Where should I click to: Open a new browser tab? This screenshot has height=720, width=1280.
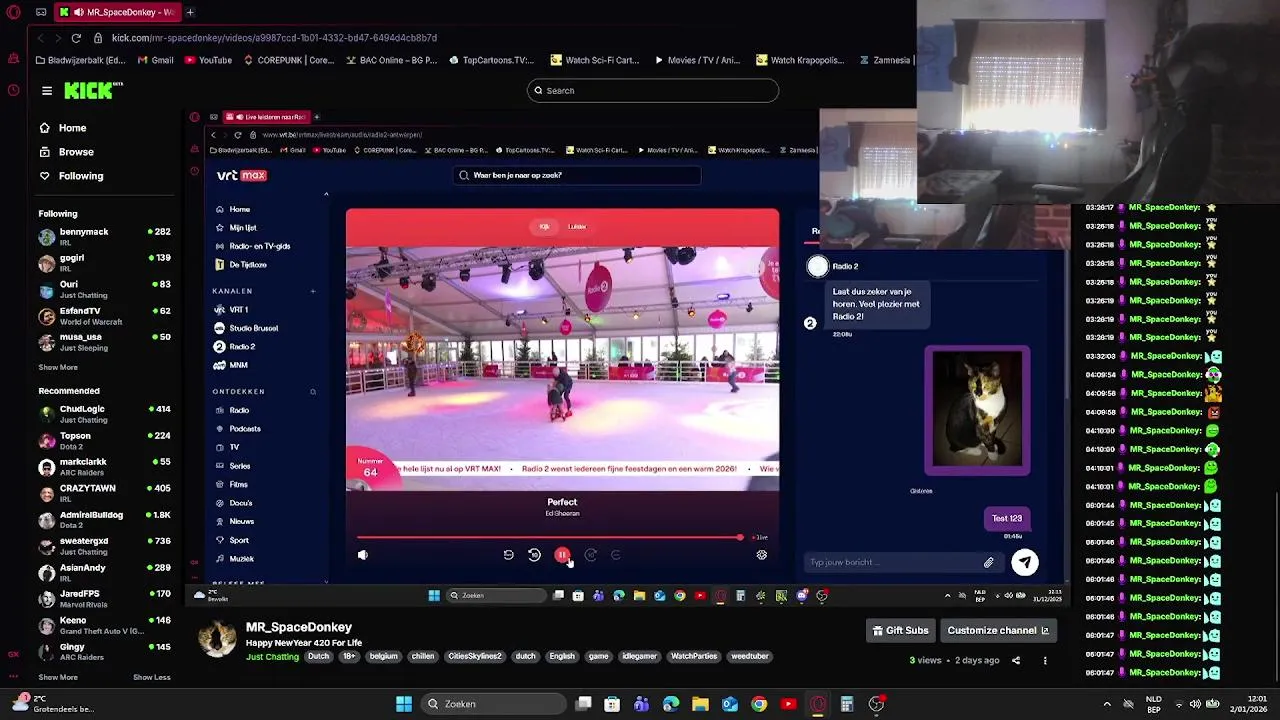click(190, 12)
